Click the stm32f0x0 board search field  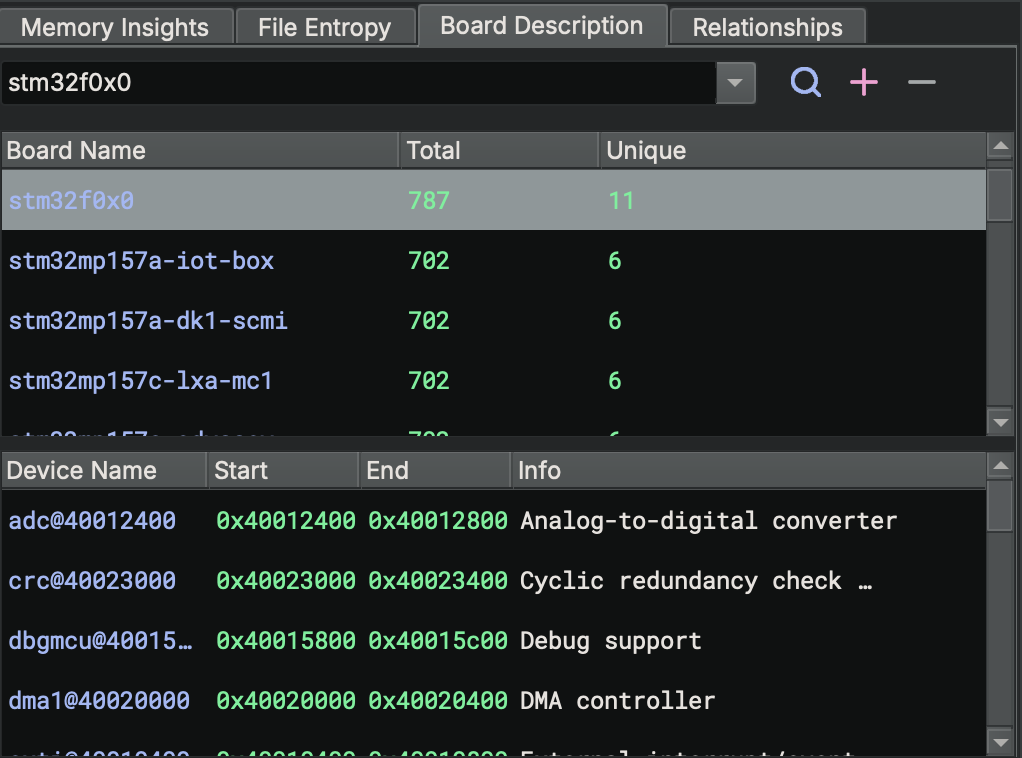coord(358,83)
